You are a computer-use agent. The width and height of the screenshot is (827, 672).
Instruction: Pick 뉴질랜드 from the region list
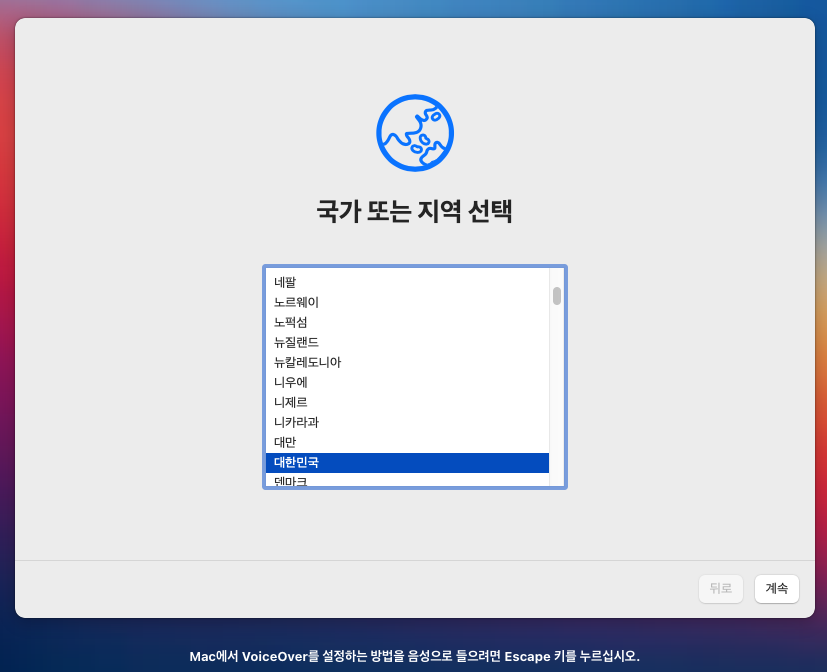407,343
